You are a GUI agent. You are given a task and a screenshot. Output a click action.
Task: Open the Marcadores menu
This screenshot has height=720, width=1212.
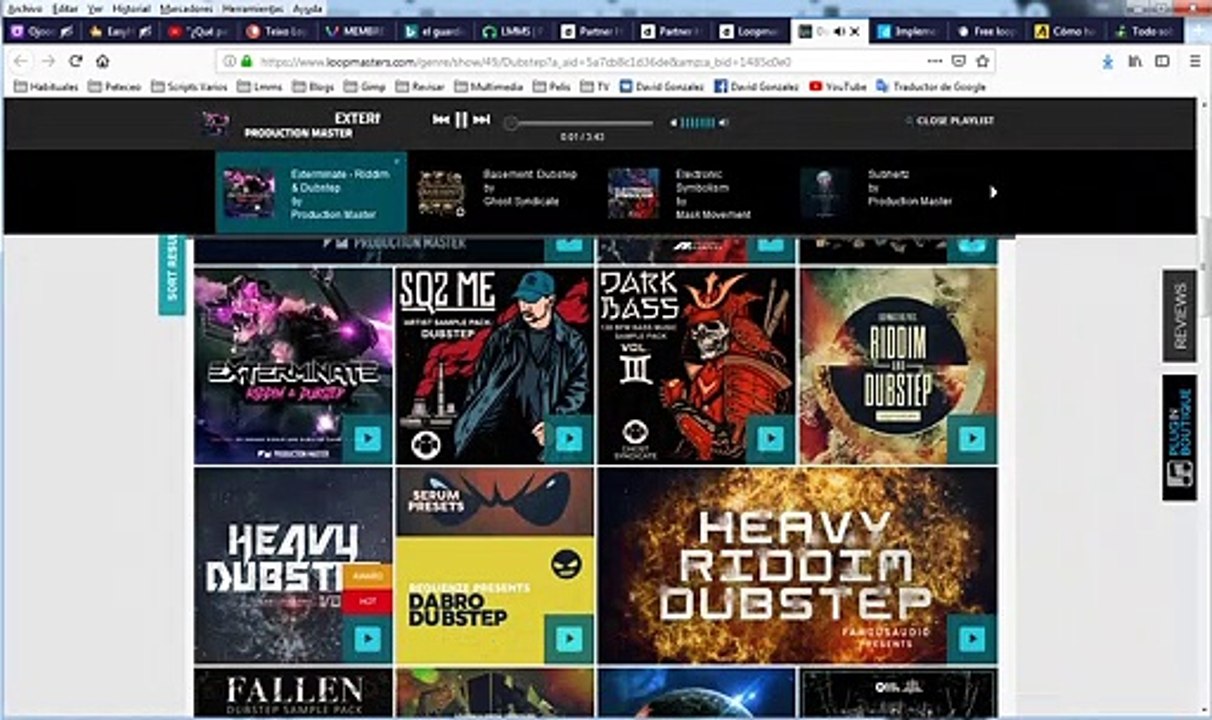(x=186, y=7)
